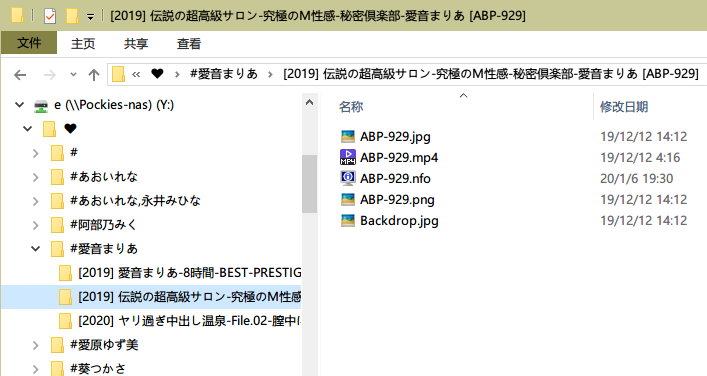This screenshot has height=376, width=707.
Task: Collapse the heart folder tree node
Action: 28,129
